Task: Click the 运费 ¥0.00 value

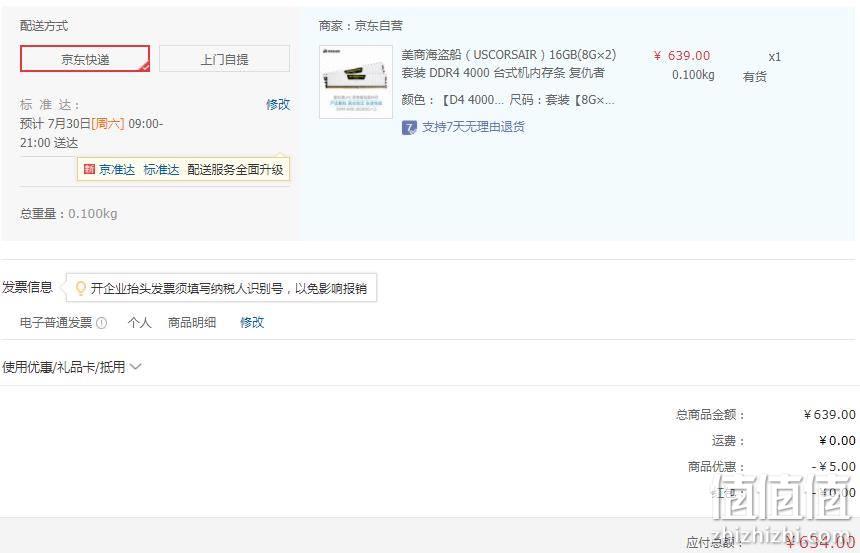Action: tap(837, 441)
